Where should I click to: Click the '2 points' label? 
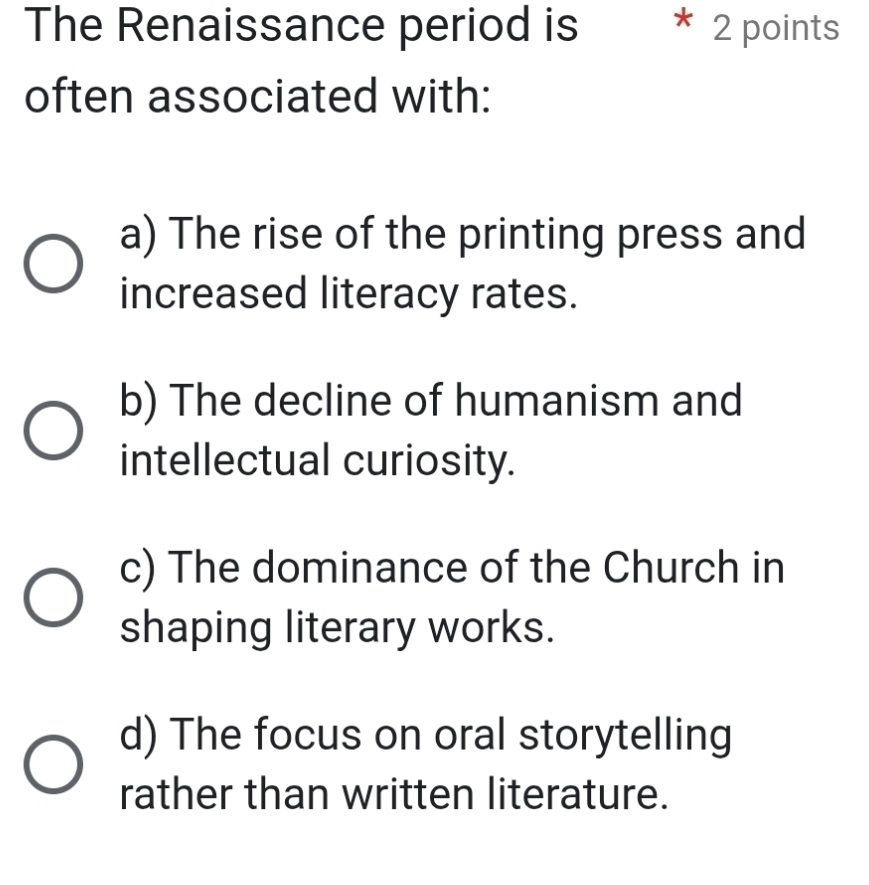click(x=777, y=29)
